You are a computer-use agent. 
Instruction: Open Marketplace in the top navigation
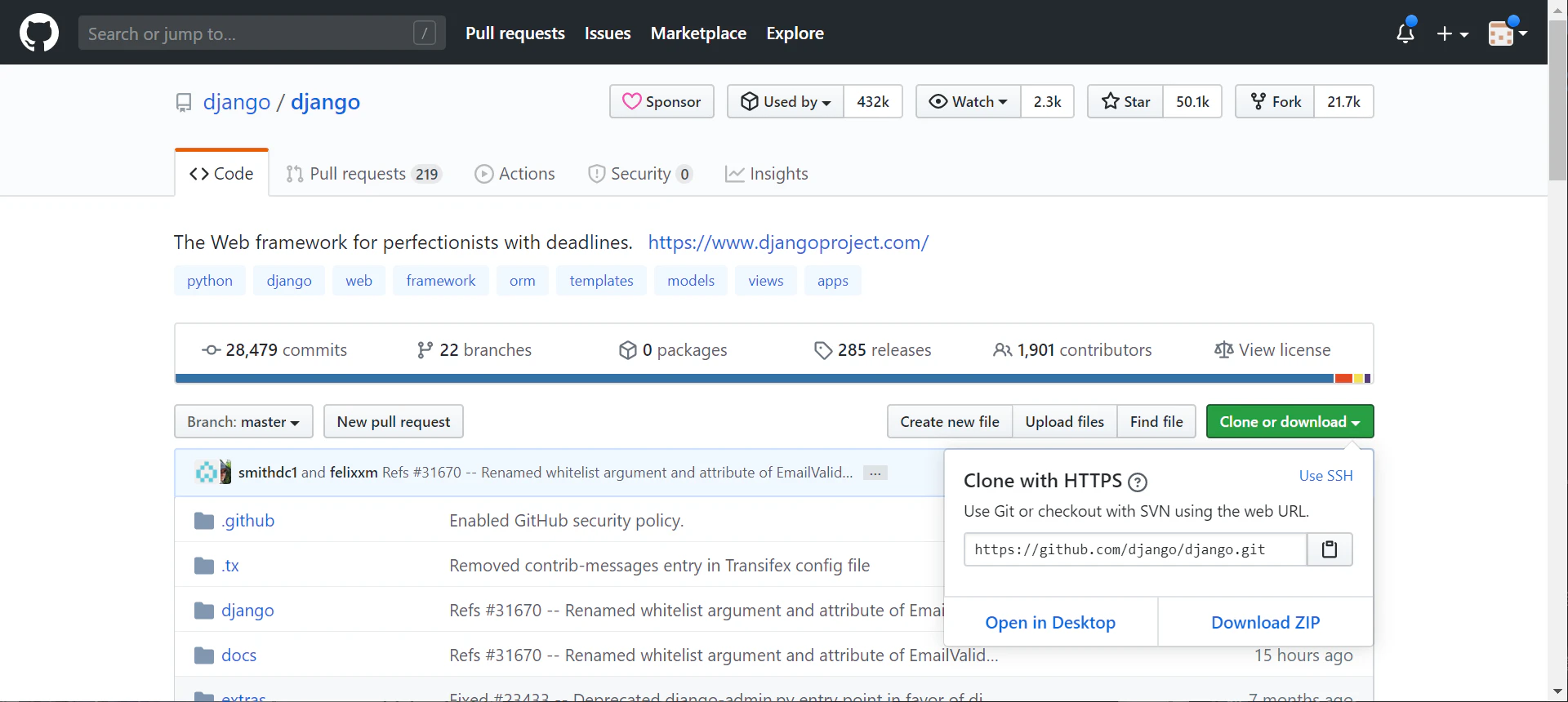click(x=698, y=33)
